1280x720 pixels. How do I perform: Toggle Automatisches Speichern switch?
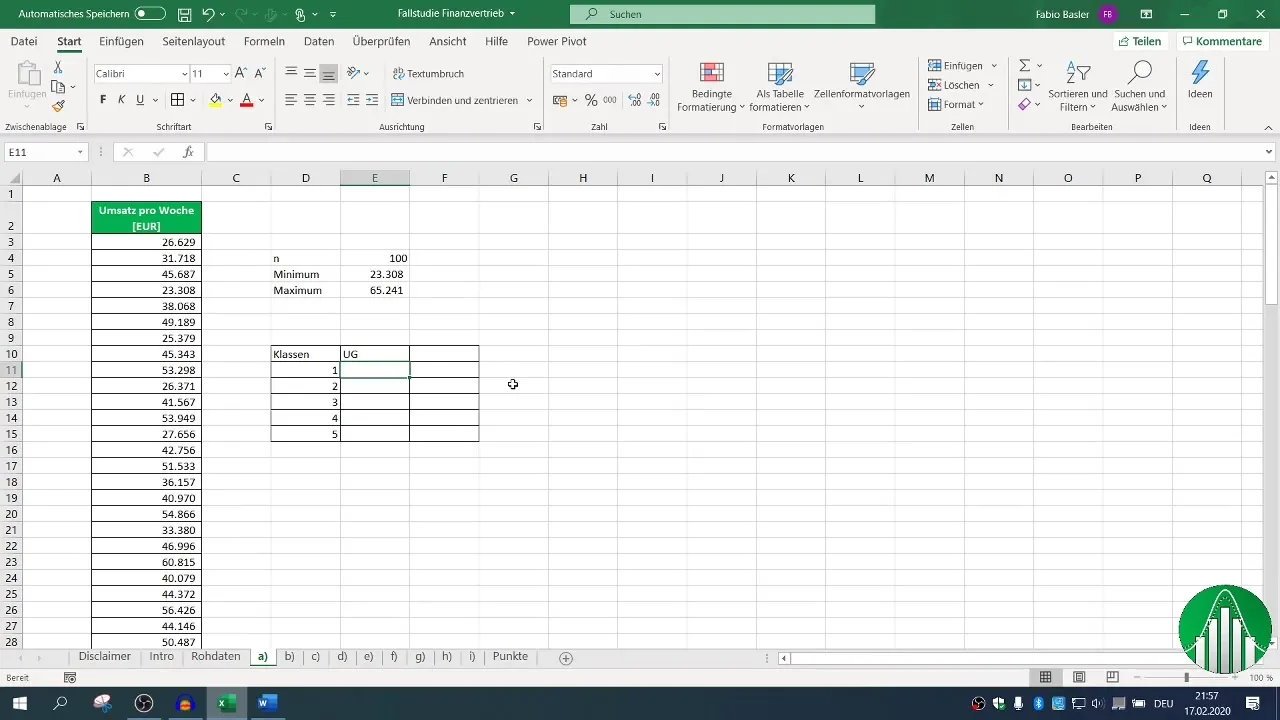click(x=150, y=14)
